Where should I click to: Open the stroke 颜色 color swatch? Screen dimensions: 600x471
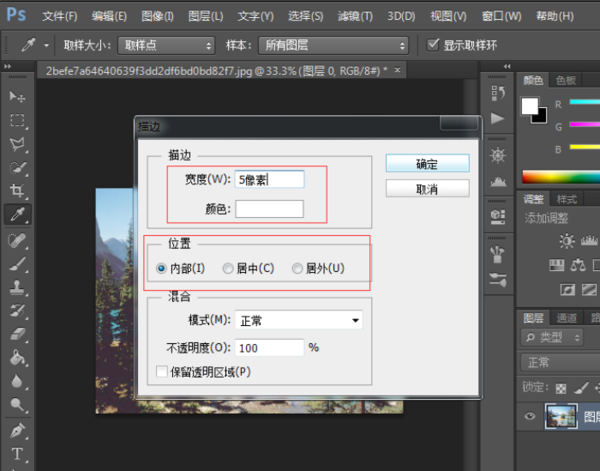pos(269,209)
